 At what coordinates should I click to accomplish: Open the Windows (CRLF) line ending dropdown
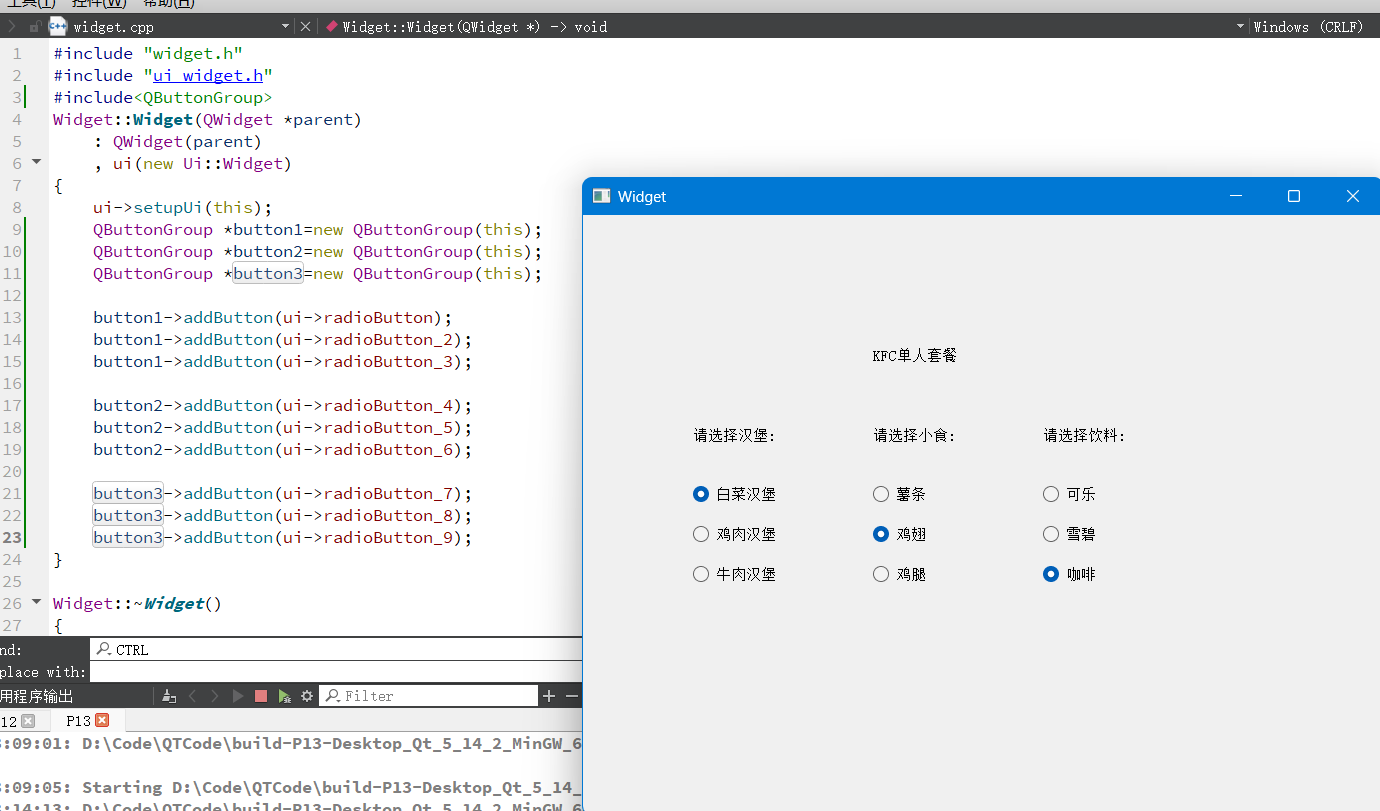(1313, 27)
